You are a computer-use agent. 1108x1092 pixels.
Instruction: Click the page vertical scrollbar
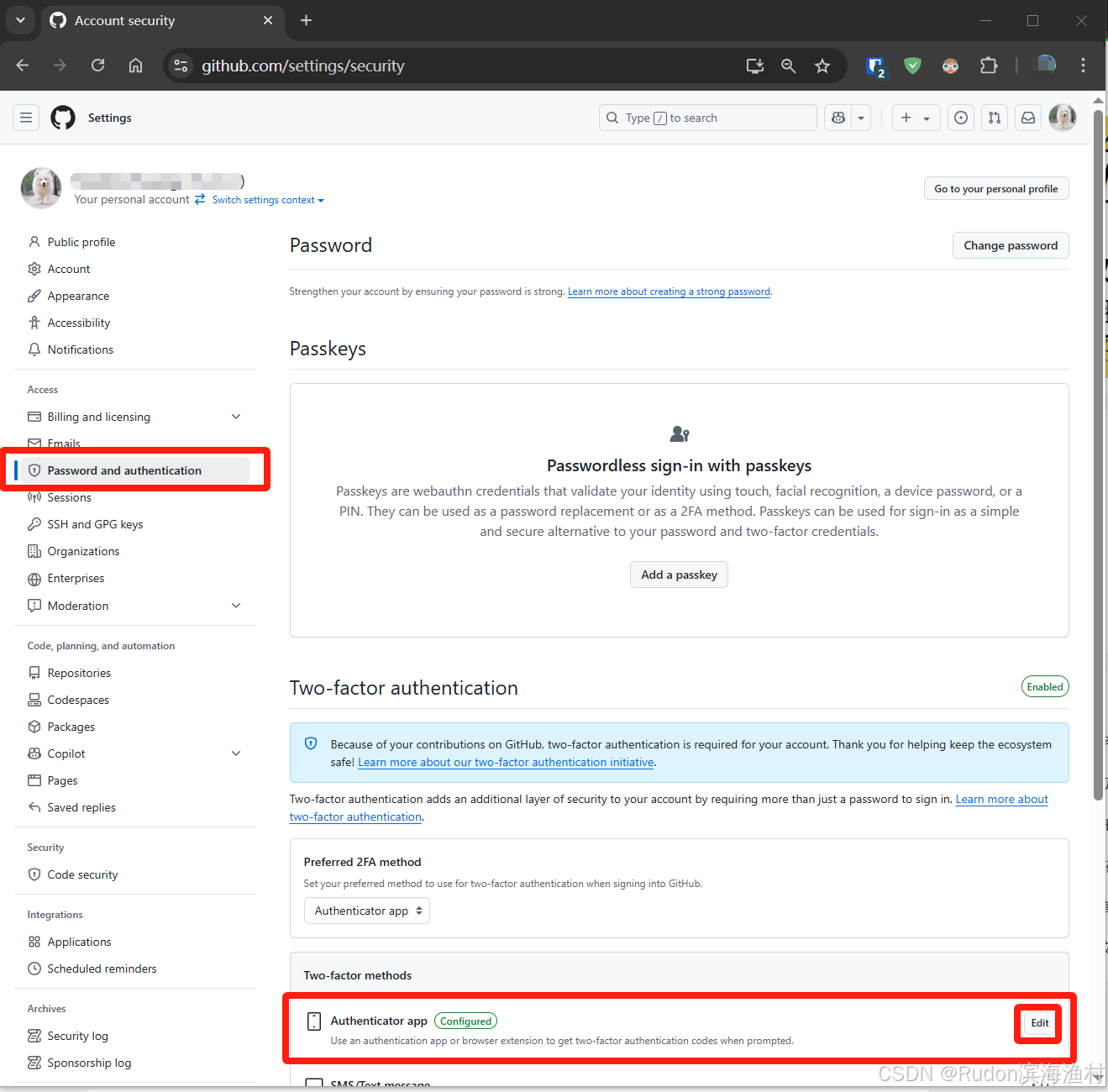[x=1099, y=454]
